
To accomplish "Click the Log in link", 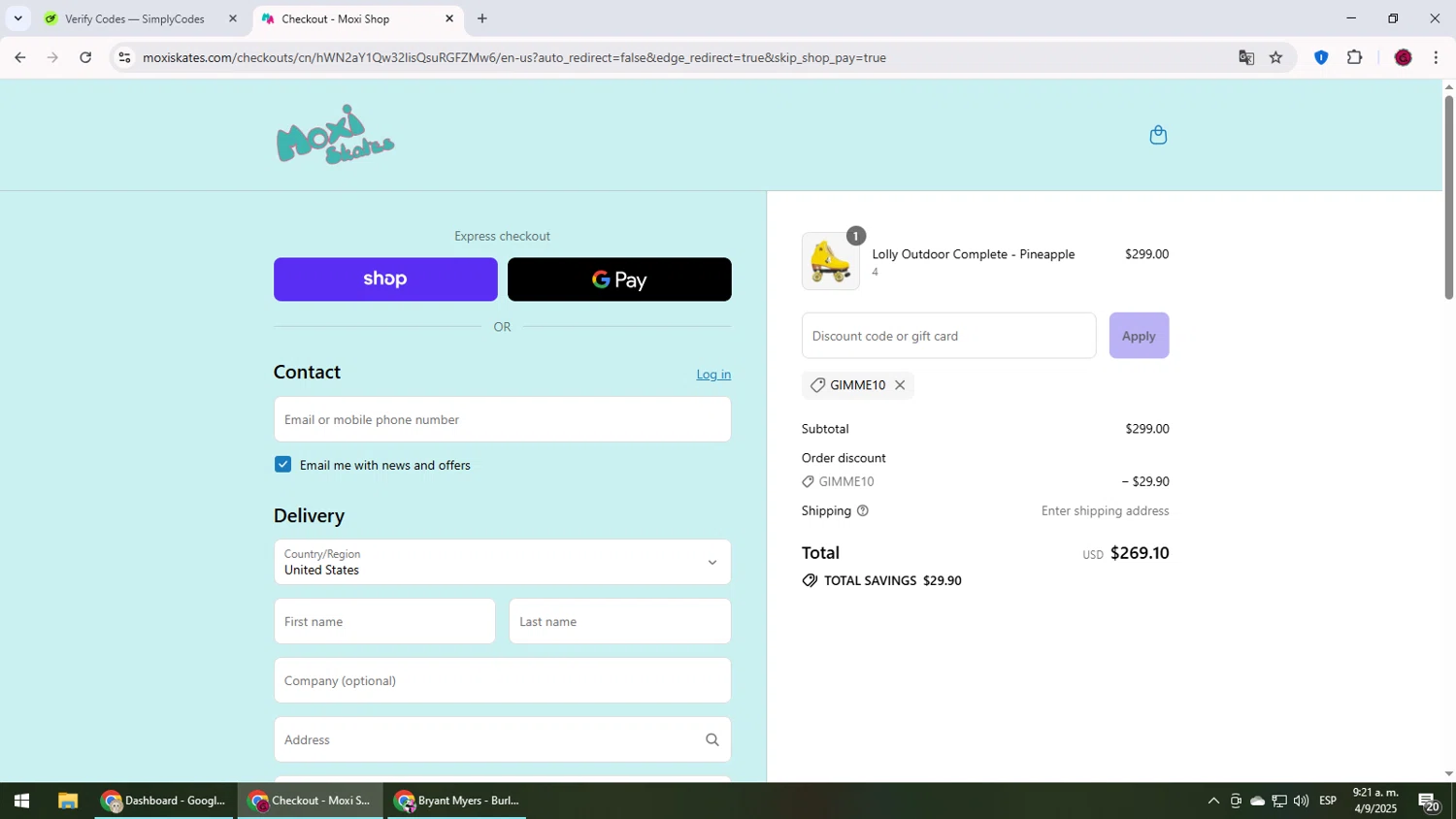I will click(713, 375).
